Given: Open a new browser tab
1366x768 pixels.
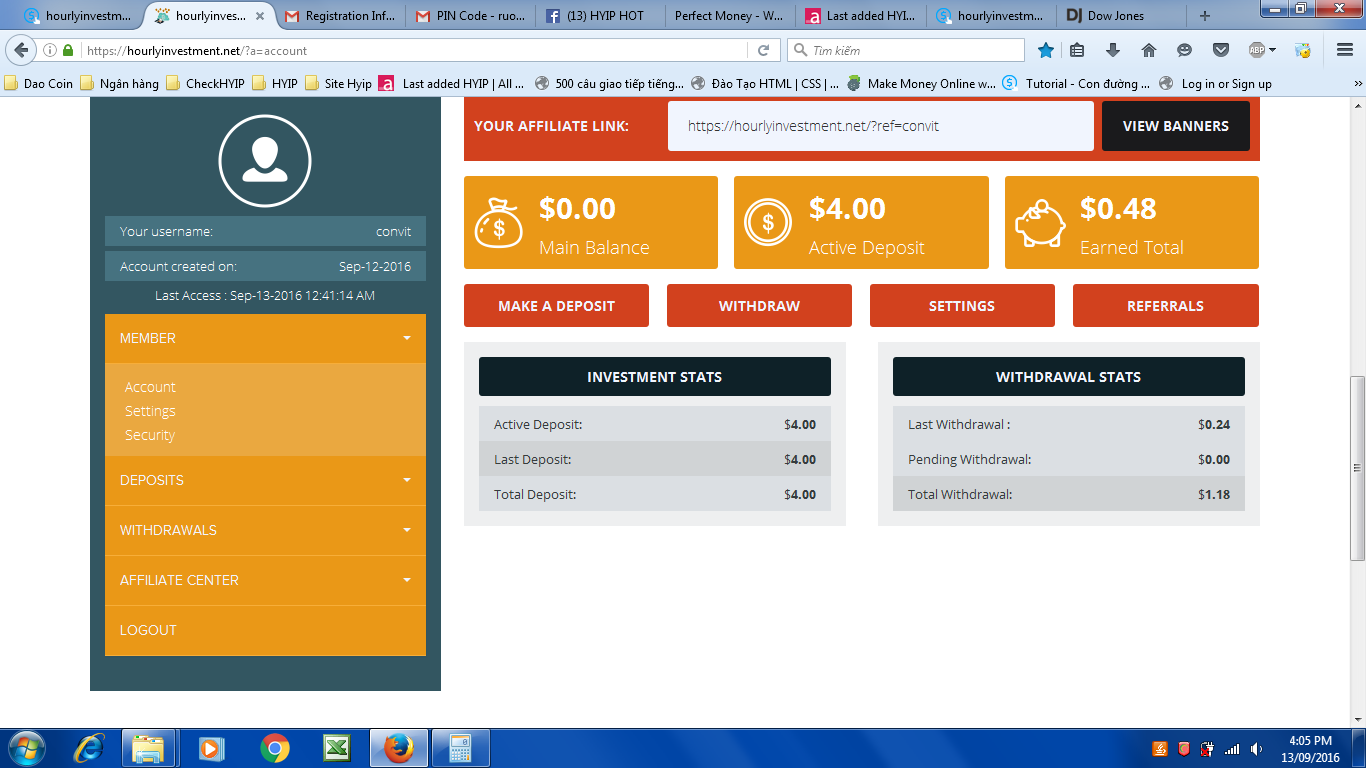Looking at the screenshot, I should tap(1205, 15).
